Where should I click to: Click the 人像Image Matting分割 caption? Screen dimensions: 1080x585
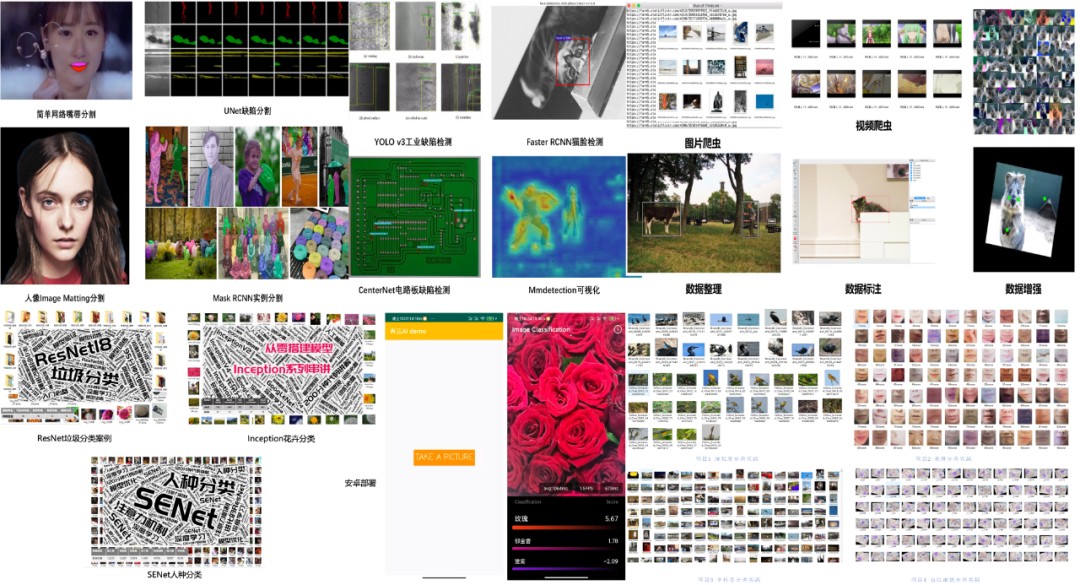(65, 298)
